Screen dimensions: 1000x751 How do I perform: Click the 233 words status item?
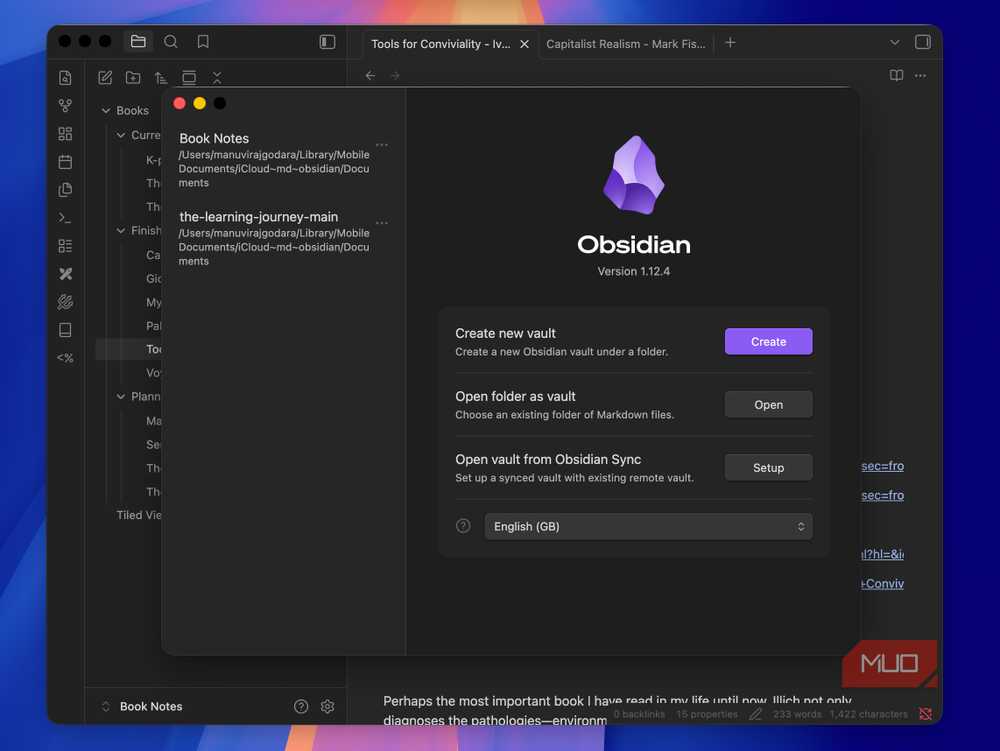797,715
